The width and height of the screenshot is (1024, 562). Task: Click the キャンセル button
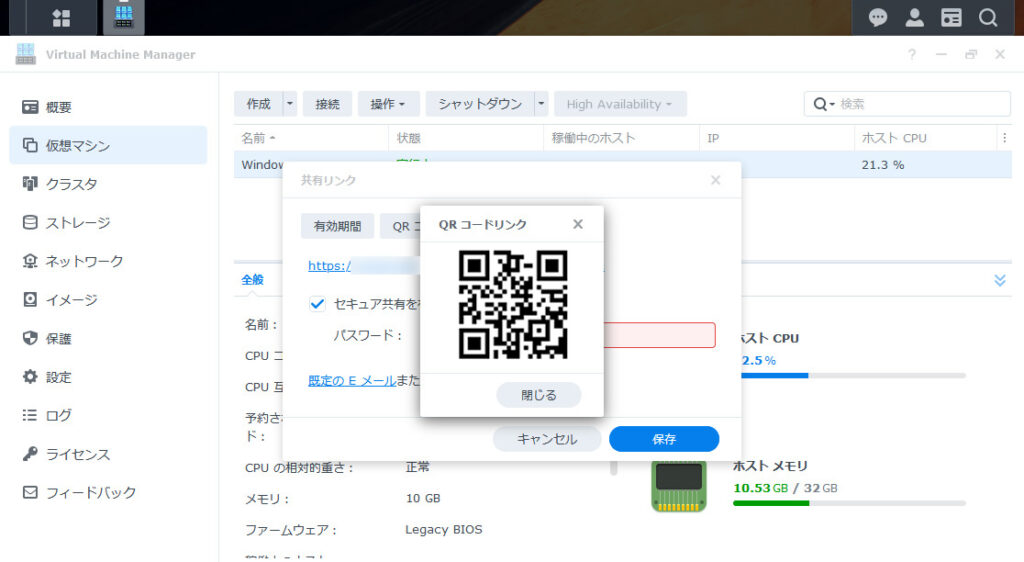pyautogui.click(x=547, y=439)
